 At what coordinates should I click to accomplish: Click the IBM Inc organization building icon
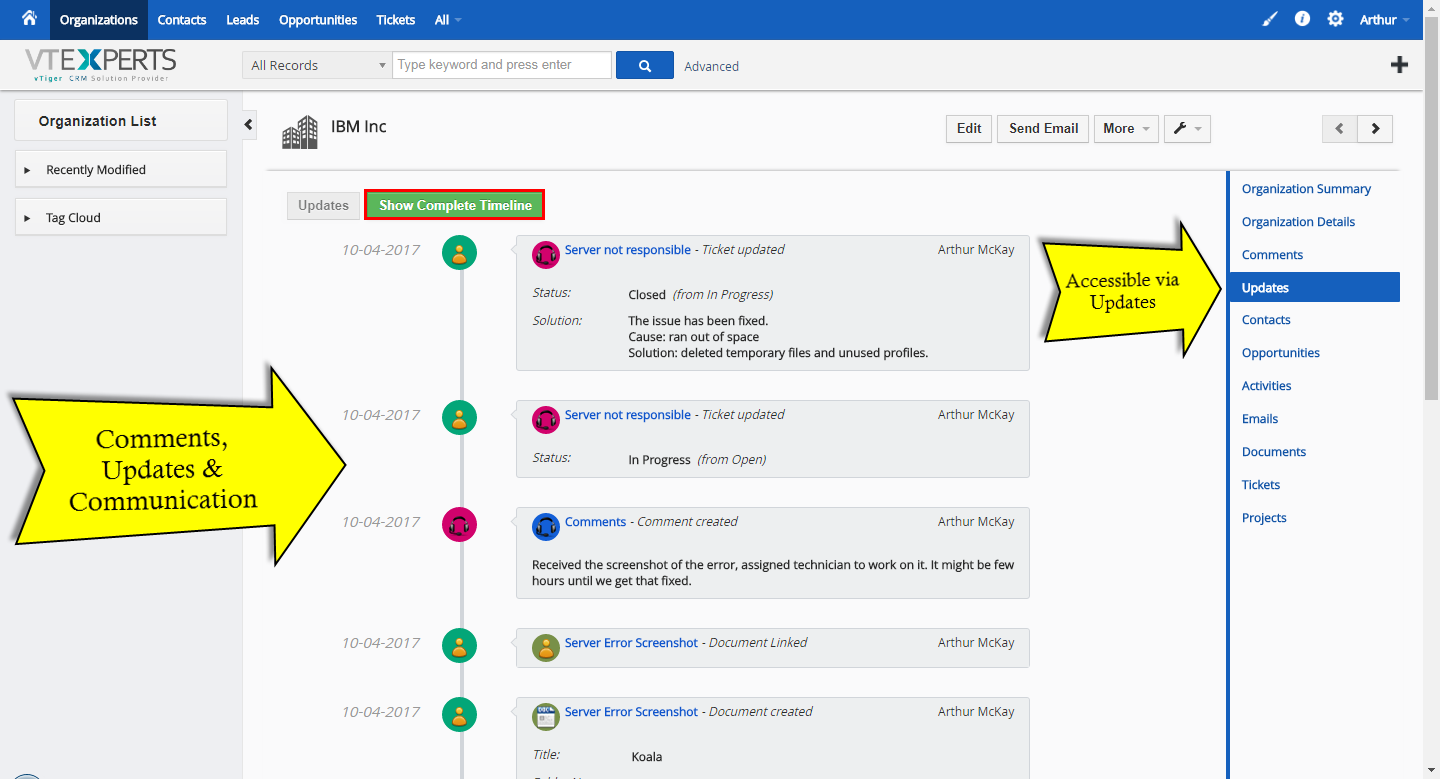pyautogui.click(x=300, y=132)
